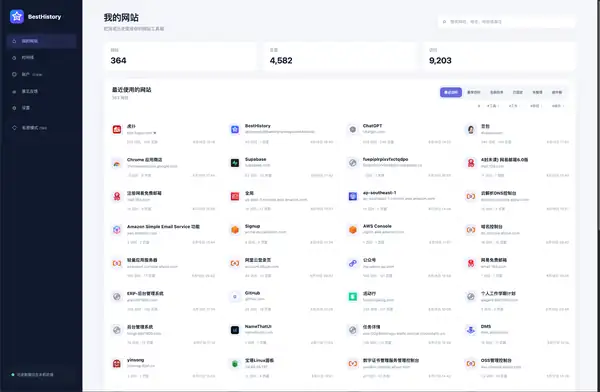The image size is (600, 392).
Task: Open the Amazon Simple Email Service icon
Action: [x=117, y=230]
